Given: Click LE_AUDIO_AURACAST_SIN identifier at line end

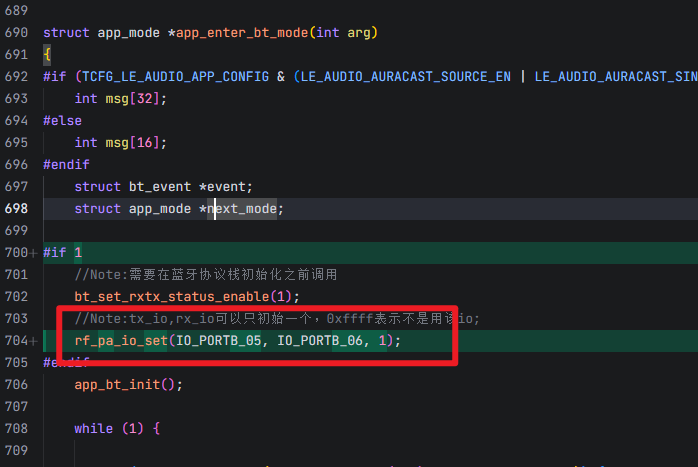Looking at the screenshot, I should click(x=616, y=77).
